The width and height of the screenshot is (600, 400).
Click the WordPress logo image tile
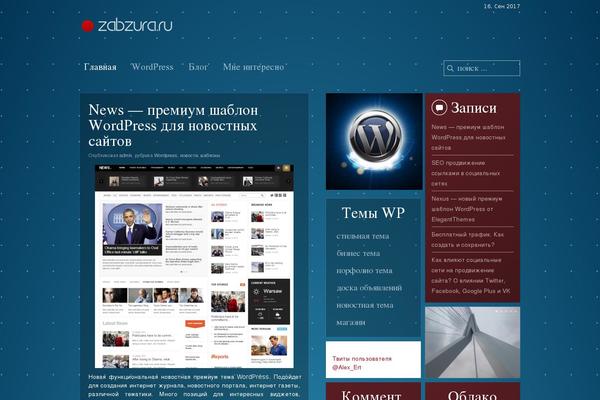[x=374, y=141]
